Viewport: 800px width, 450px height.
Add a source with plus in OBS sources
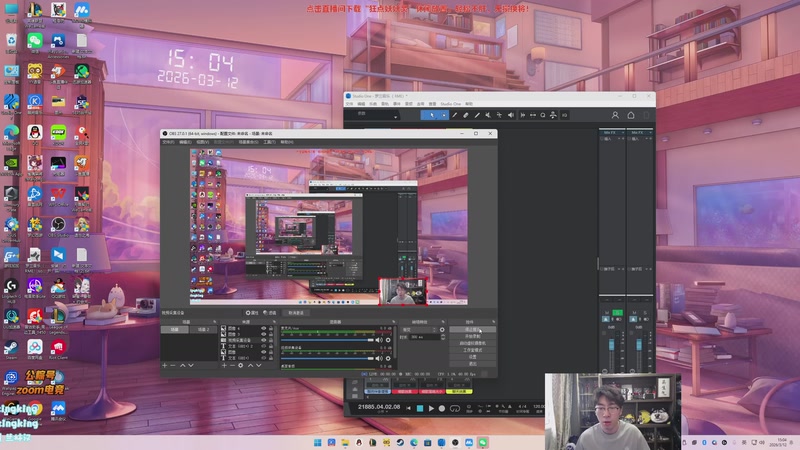coord(224,365)
